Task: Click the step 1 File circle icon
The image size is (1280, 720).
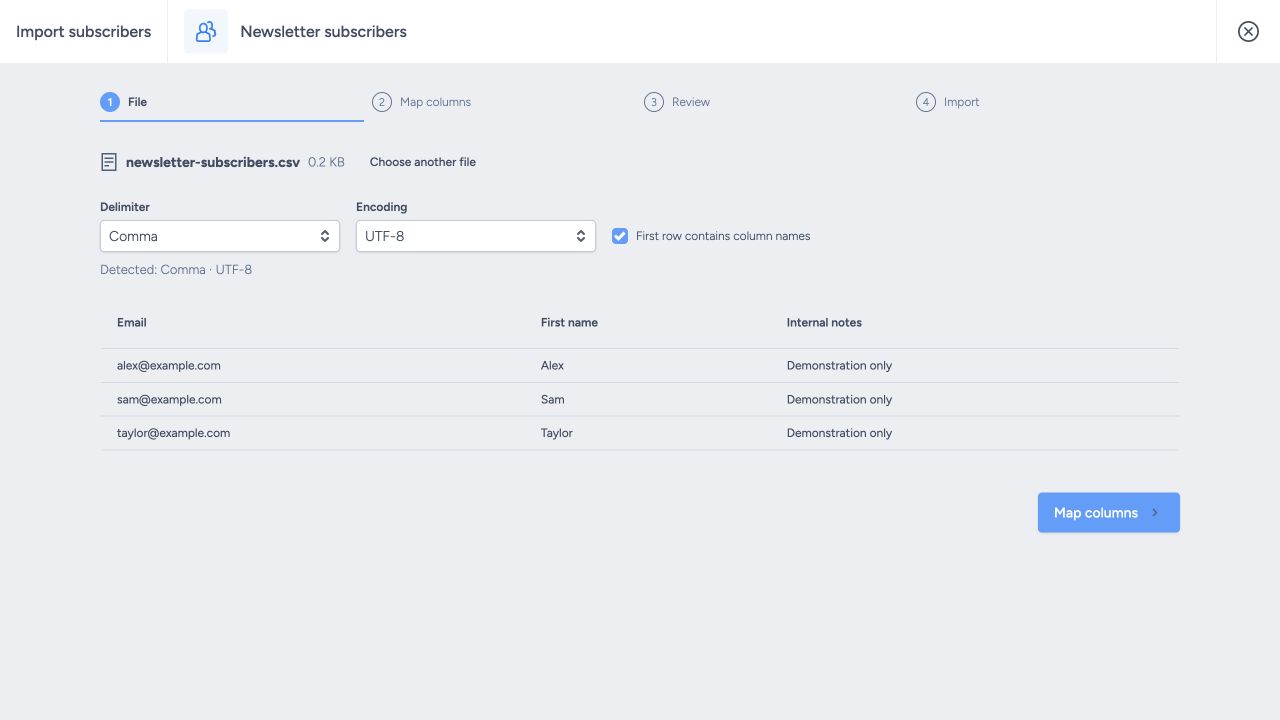Action: pyautogui.click(x=110, y=102)
